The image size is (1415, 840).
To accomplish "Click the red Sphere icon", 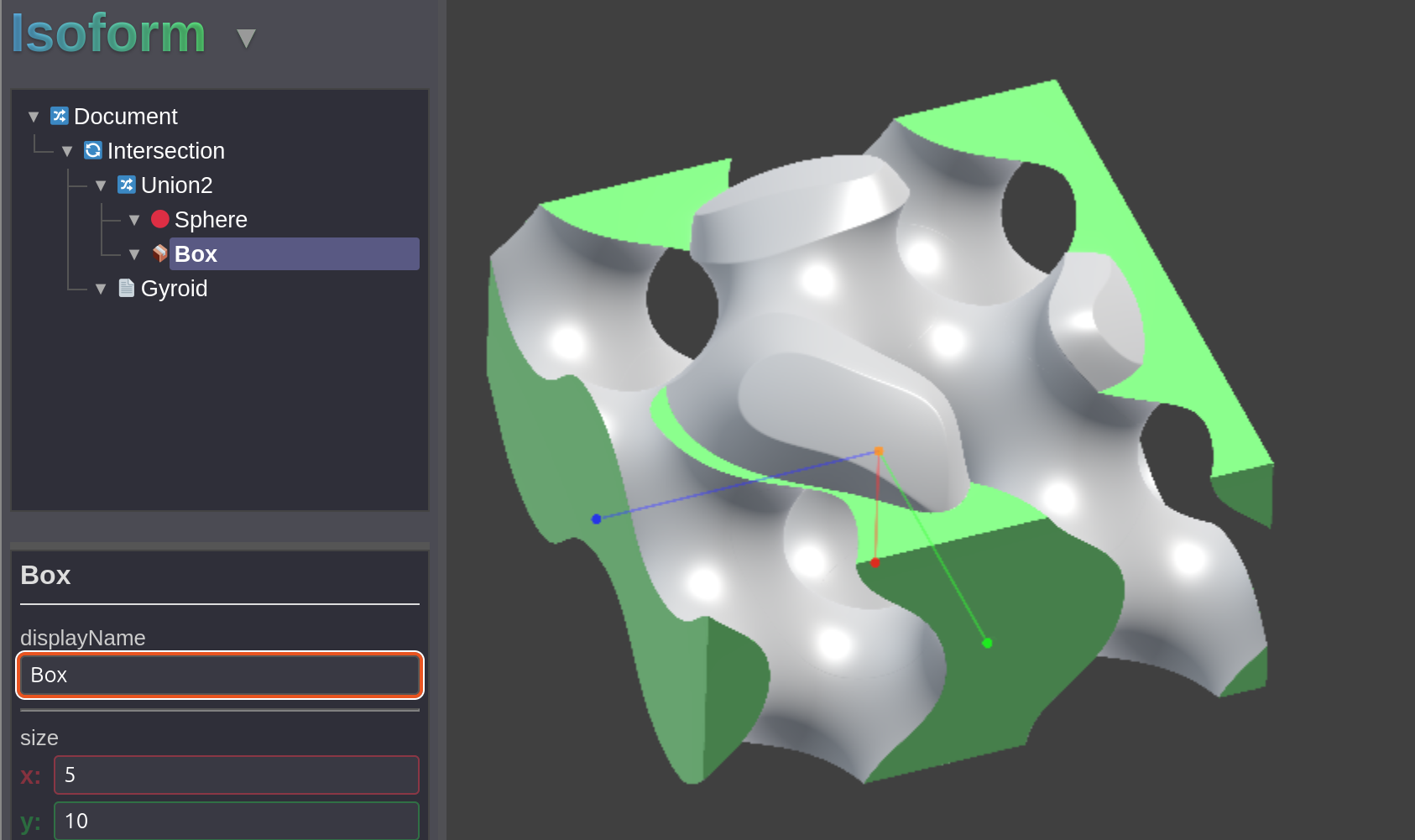I will pos(159,219).
